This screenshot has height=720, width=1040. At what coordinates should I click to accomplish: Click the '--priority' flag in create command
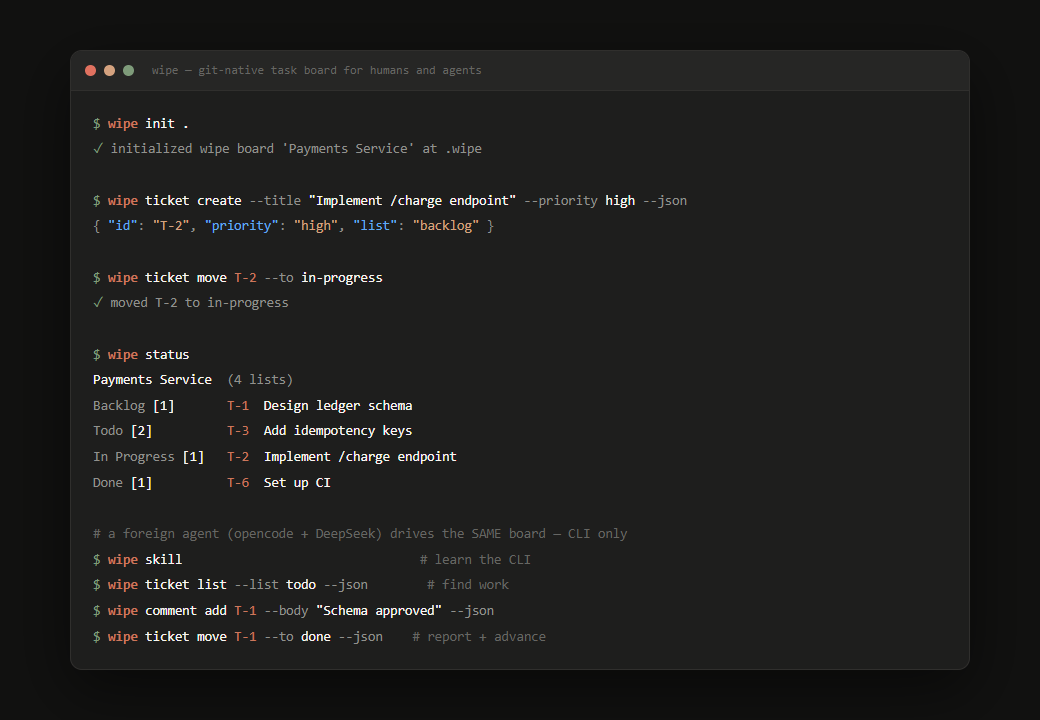pyautogui.click(x=560, y=200)
